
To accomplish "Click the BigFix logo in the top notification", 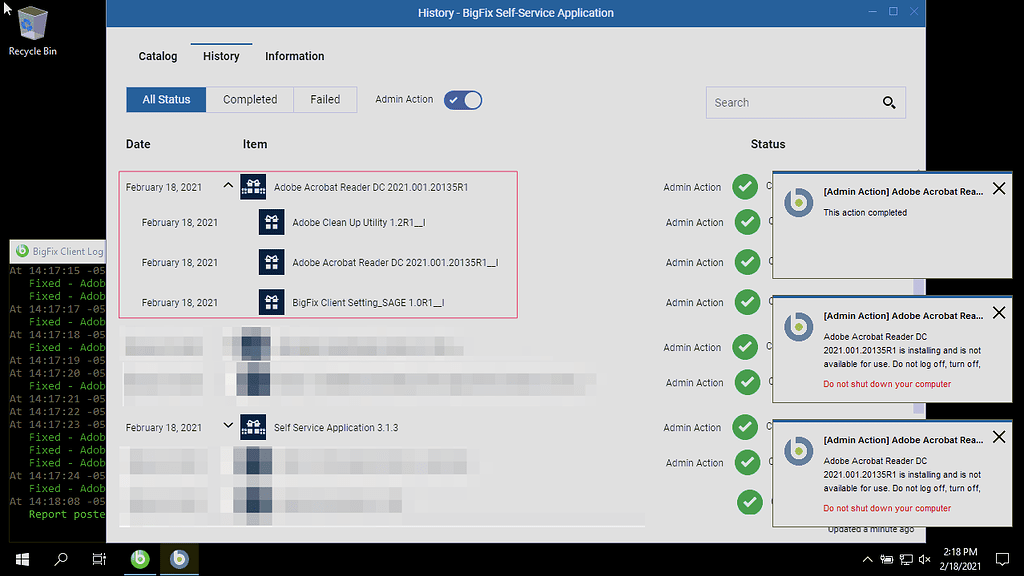I will [798, 202].
